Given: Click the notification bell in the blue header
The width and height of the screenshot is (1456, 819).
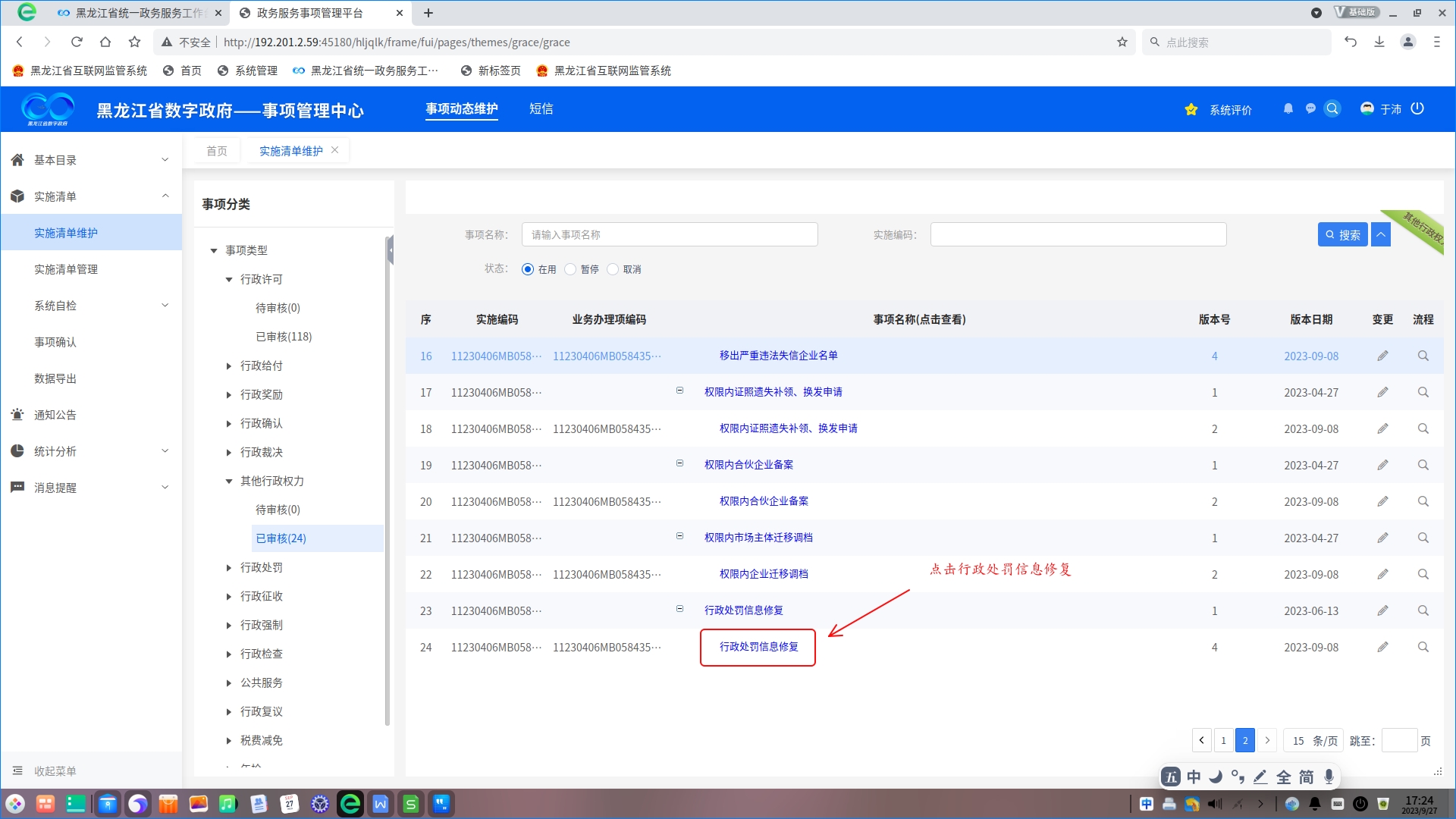Looking at the screenshot, I should [1288, 108].
